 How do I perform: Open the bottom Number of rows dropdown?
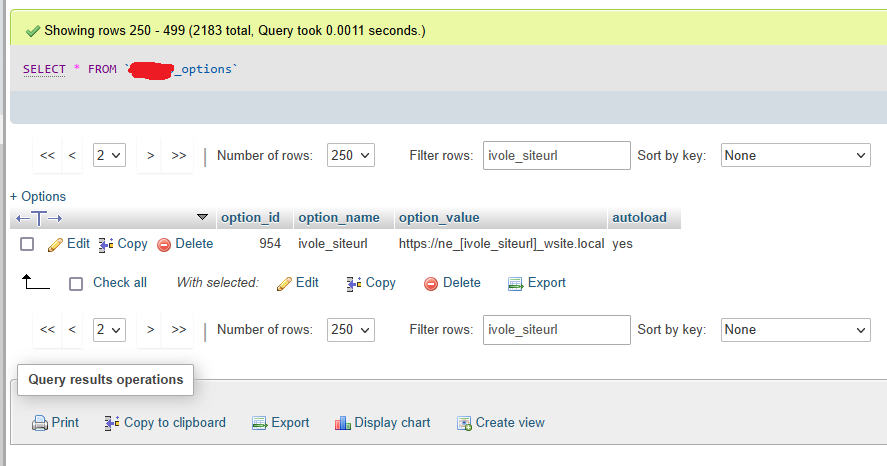click(x=351, y=330)
